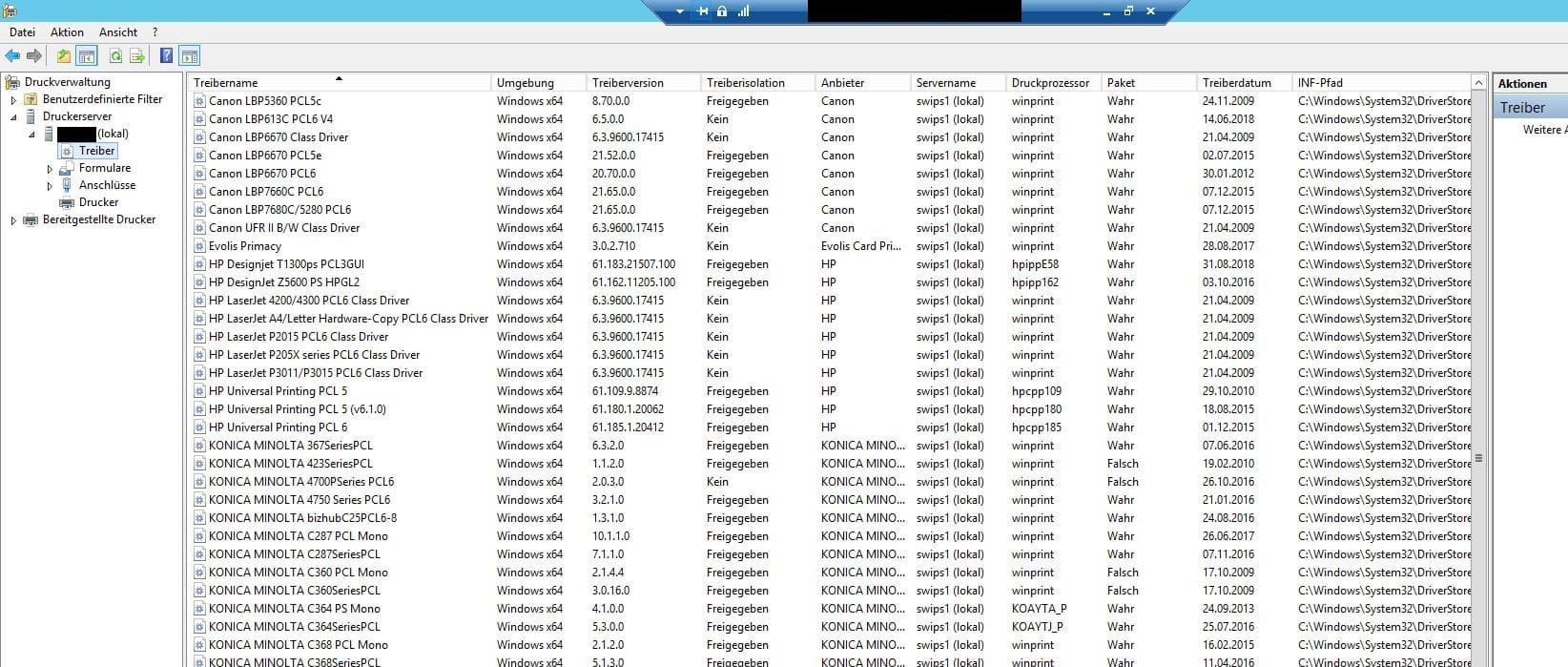Sort by the Treiberversion column header

click(x=643, y=83)
